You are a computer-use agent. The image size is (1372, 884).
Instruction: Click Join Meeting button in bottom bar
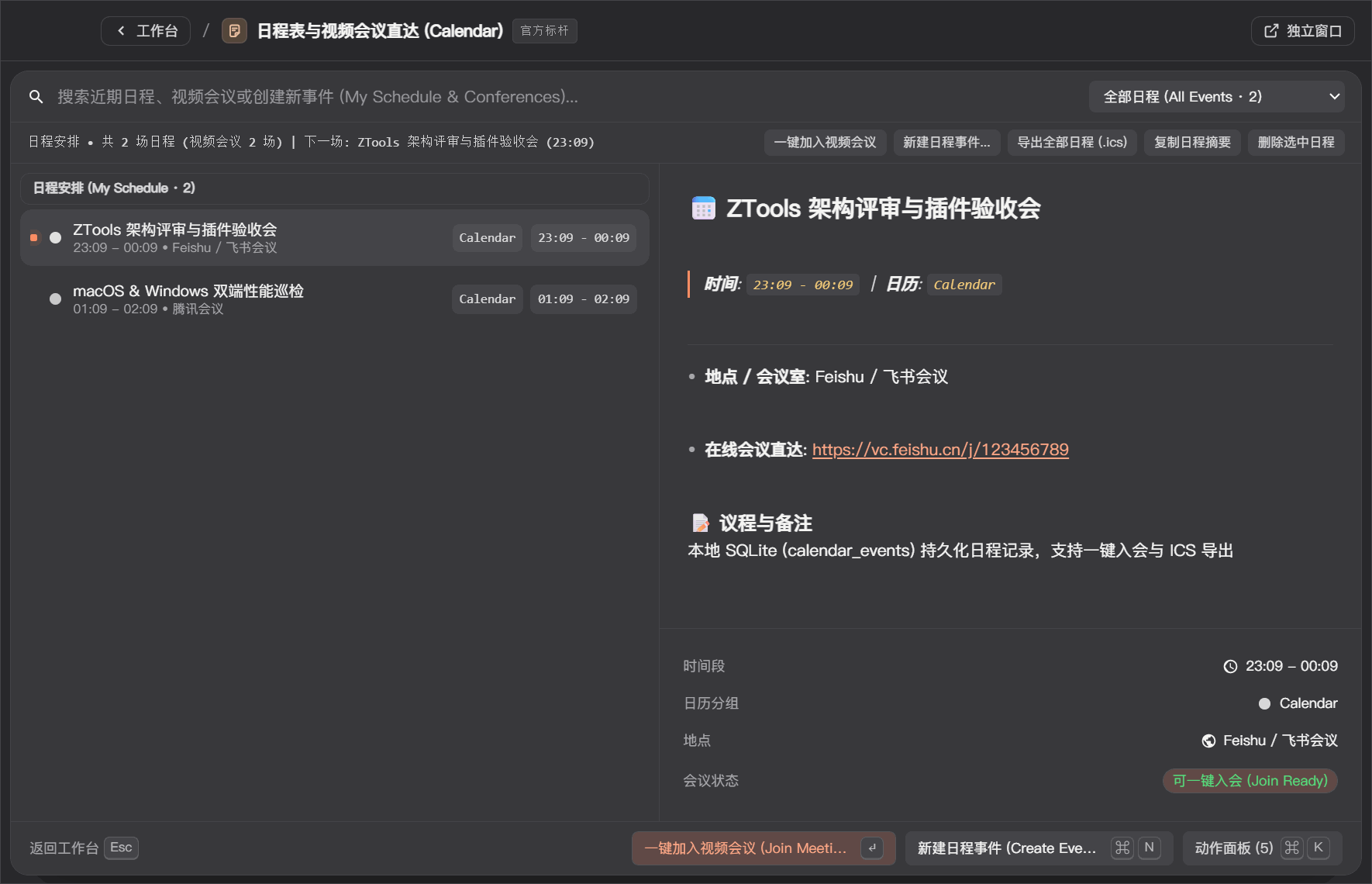764,848
